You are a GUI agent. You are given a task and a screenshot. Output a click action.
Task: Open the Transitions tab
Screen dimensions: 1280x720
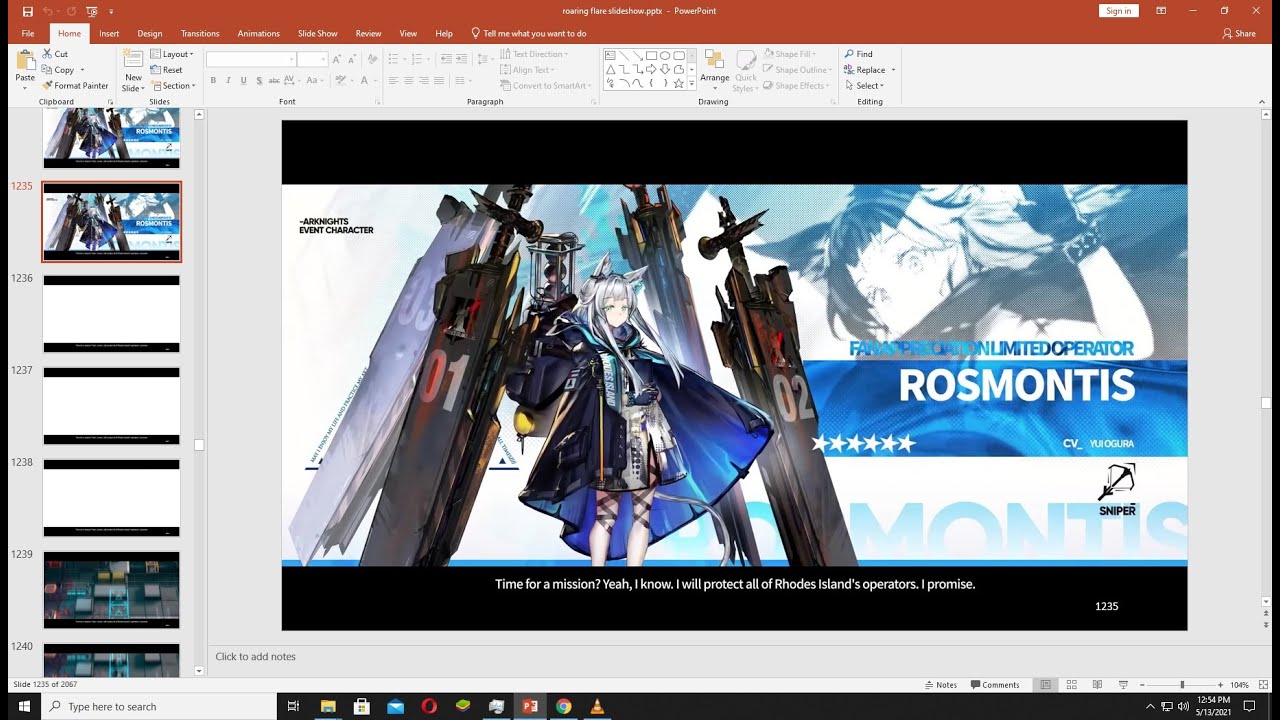(200, 33)
